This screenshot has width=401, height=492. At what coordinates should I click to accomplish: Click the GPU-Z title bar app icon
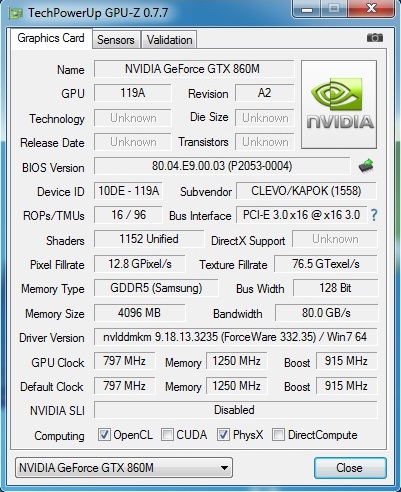click(x=15, y=14)
